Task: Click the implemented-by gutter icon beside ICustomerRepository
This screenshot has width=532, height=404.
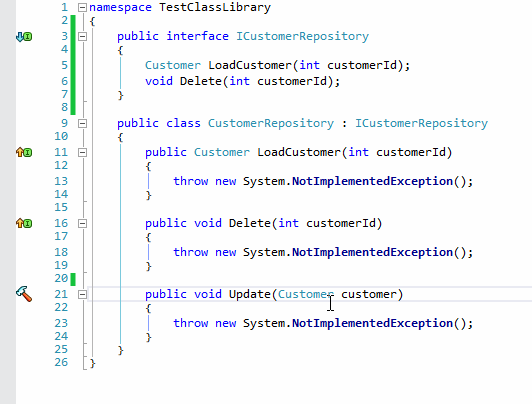Action: click(24, 37)
